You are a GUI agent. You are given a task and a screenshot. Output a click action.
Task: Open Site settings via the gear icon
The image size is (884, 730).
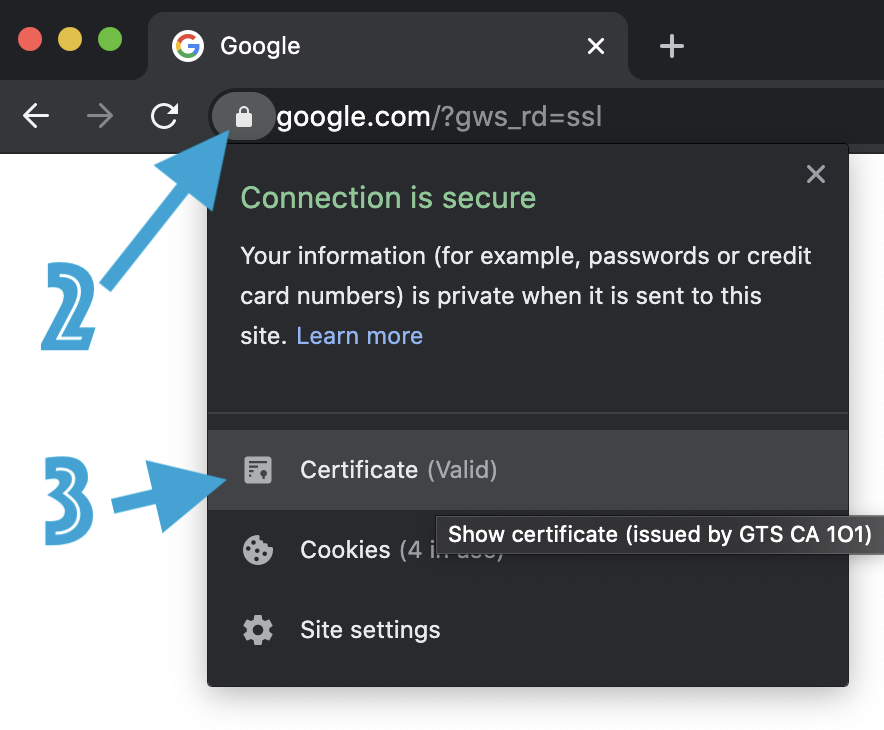click(258, 629)
